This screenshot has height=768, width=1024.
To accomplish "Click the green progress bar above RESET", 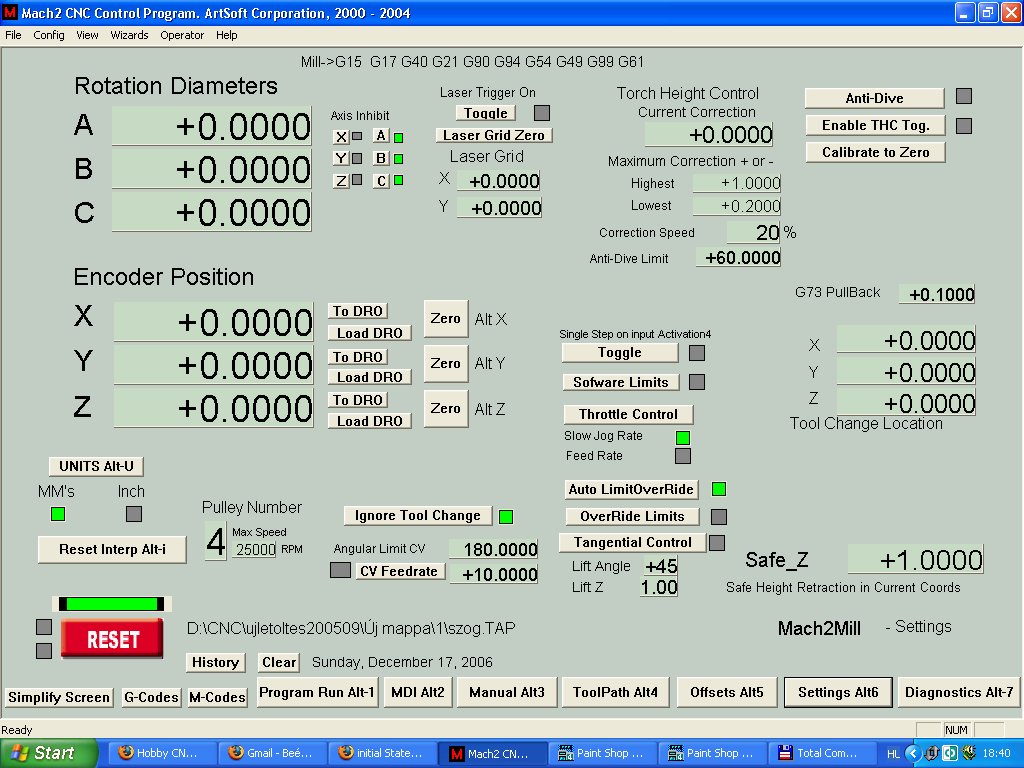I will (x=112, y=603).
